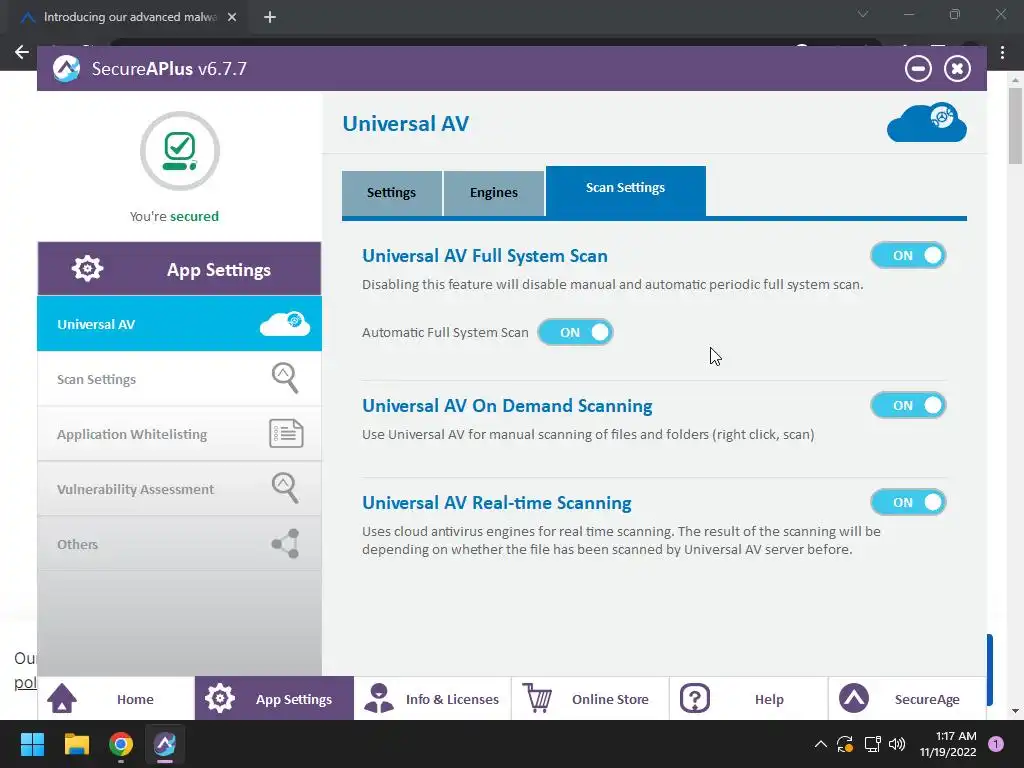Click the volume speaker tray icon
1024x768 pixels.
point(897,744)
